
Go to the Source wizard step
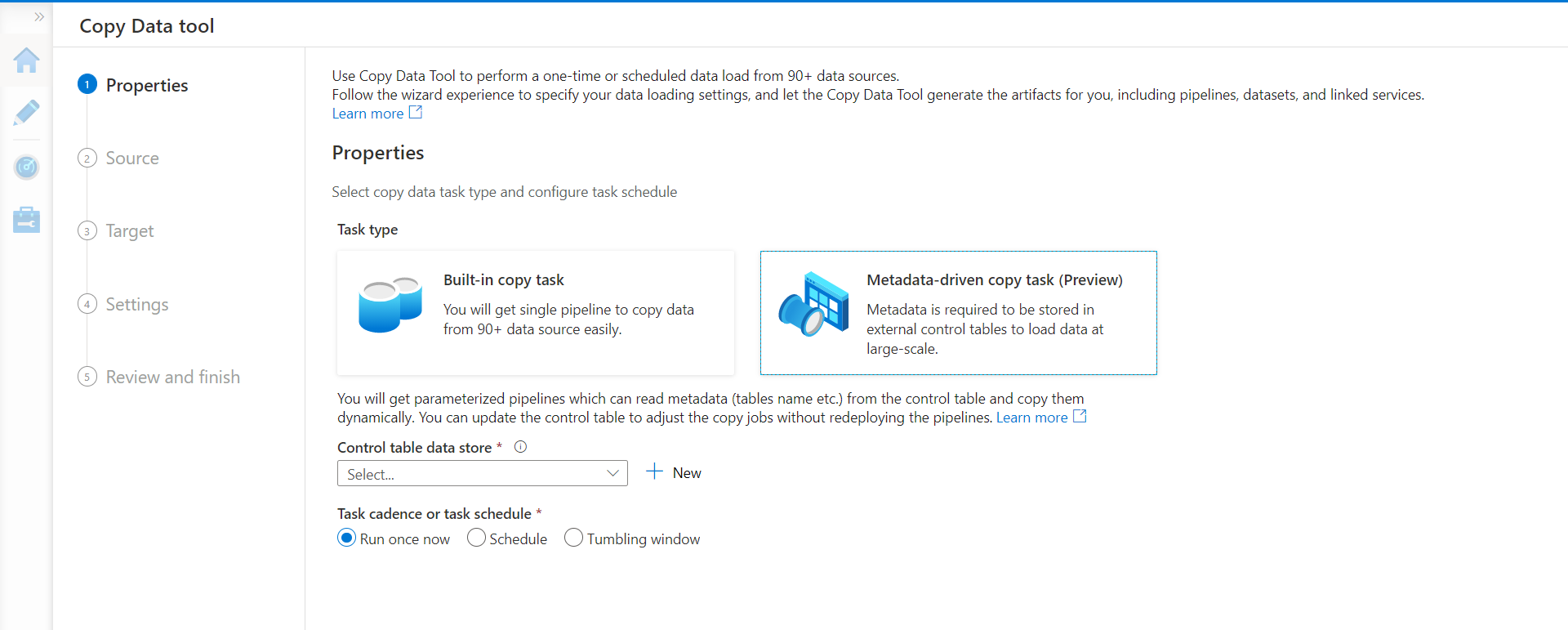[x=131, y=158]
